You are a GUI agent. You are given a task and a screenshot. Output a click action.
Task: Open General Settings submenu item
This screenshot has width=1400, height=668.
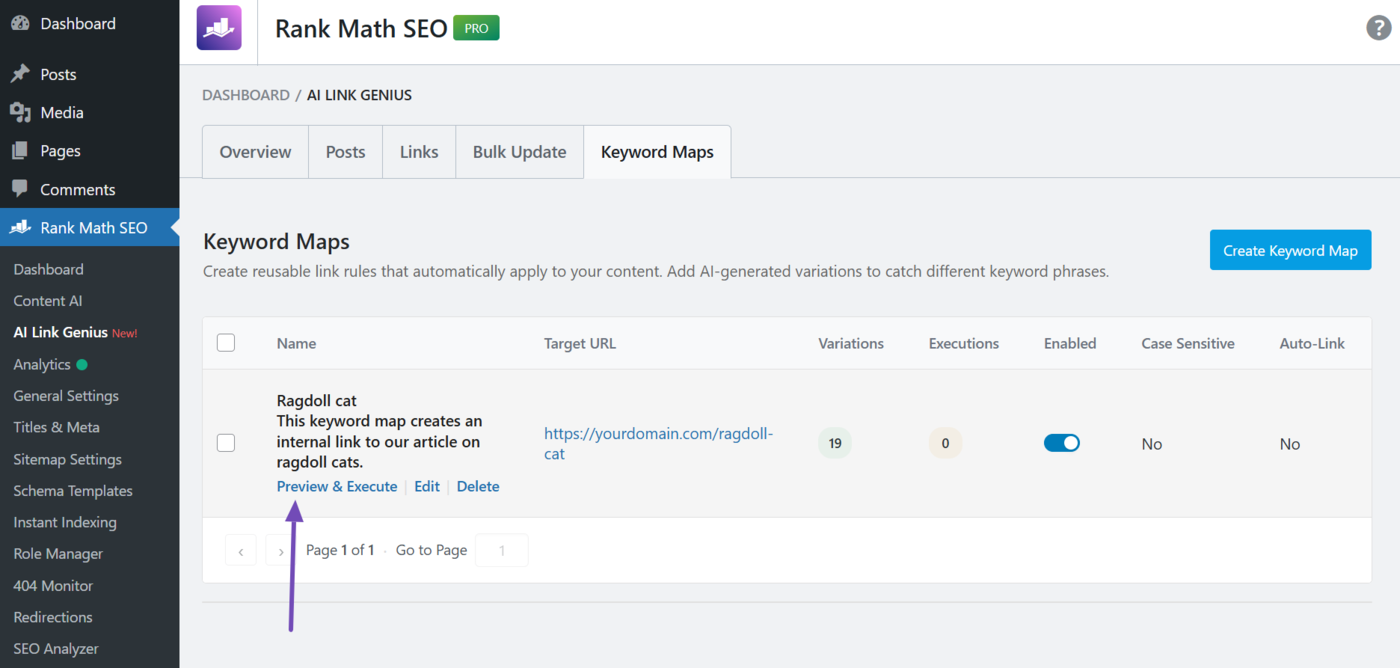coord(66,396)
